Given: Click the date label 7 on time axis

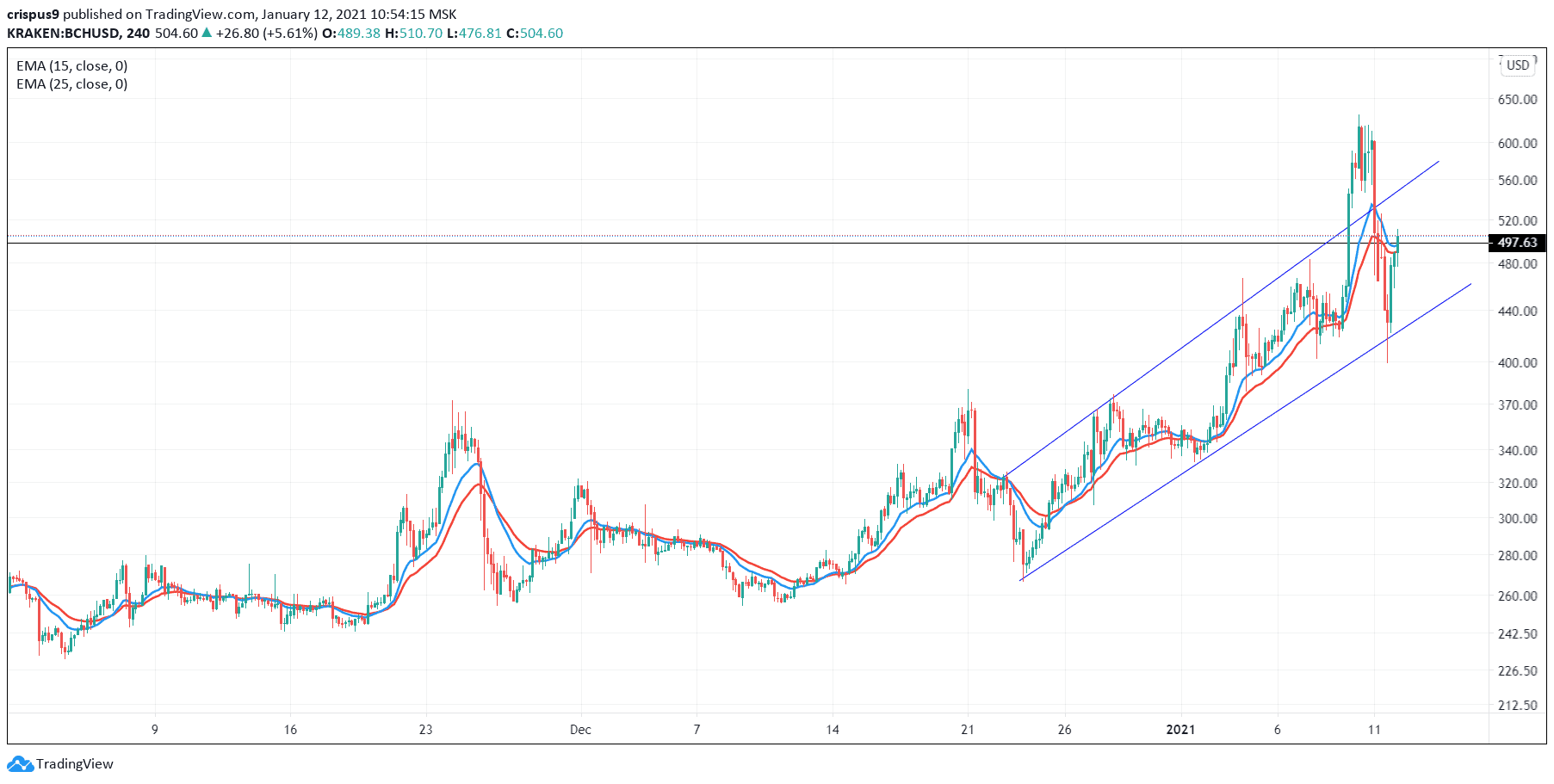Looking at the screenshot, I should (697, 730).
